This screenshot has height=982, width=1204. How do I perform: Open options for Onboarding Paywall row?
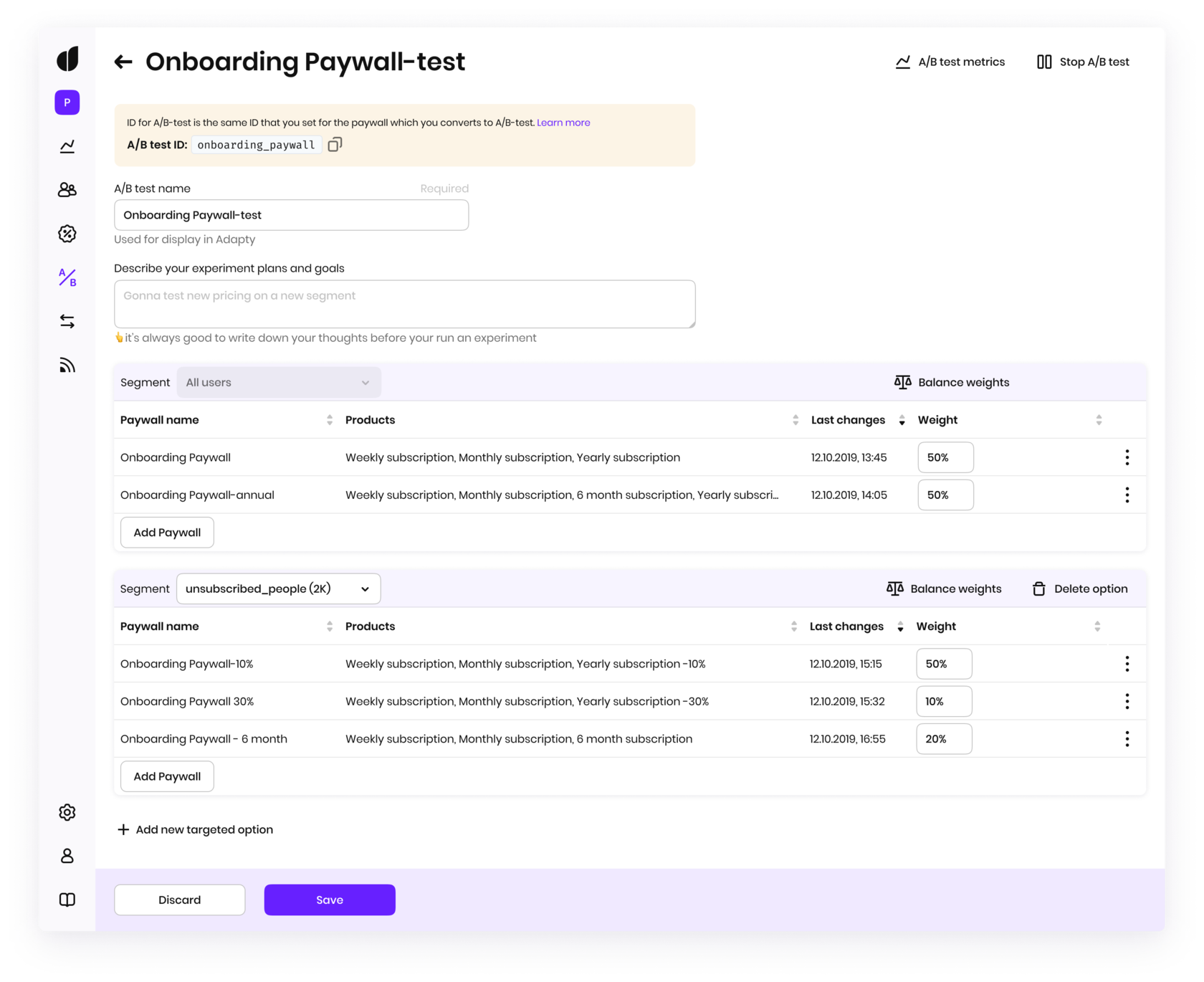coord(1127,457)
